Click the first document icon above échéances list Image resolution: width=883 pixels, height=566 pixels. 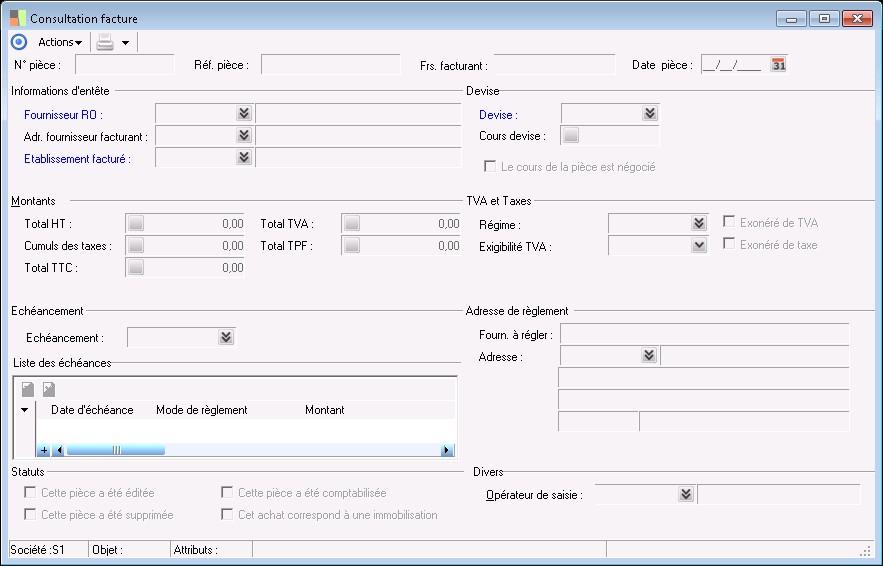tap(28, 389)
